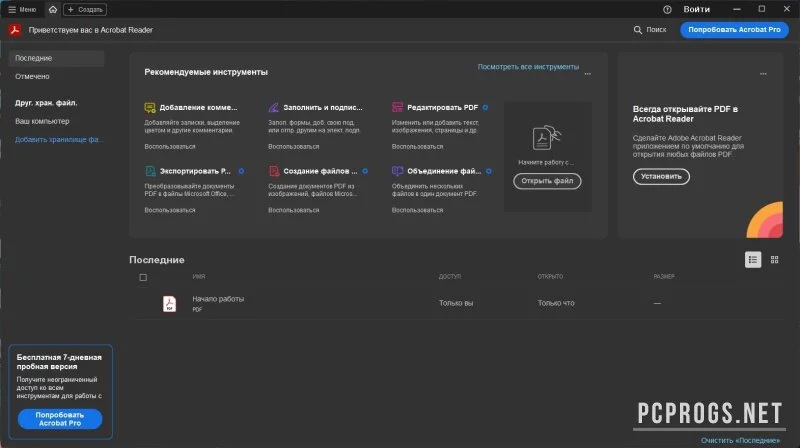The image size is (800, 448).
Task: Open options ellipsis of recommended tools
Action: (588, 74)
